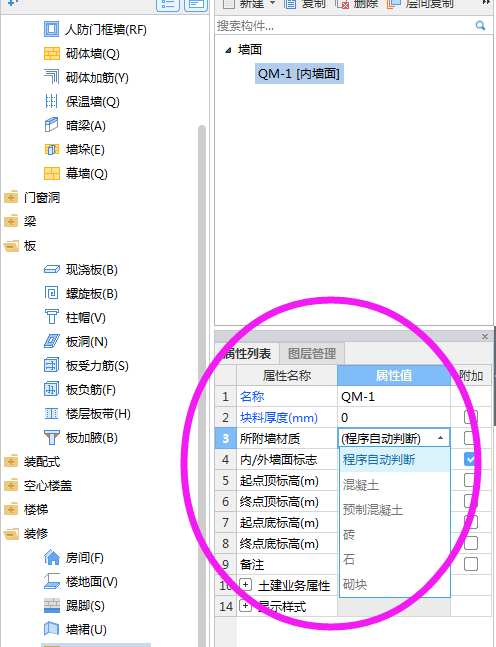
Task: Toggle 附加 checkbox for 块料厚度(mm)
Action: pos(471,417)
